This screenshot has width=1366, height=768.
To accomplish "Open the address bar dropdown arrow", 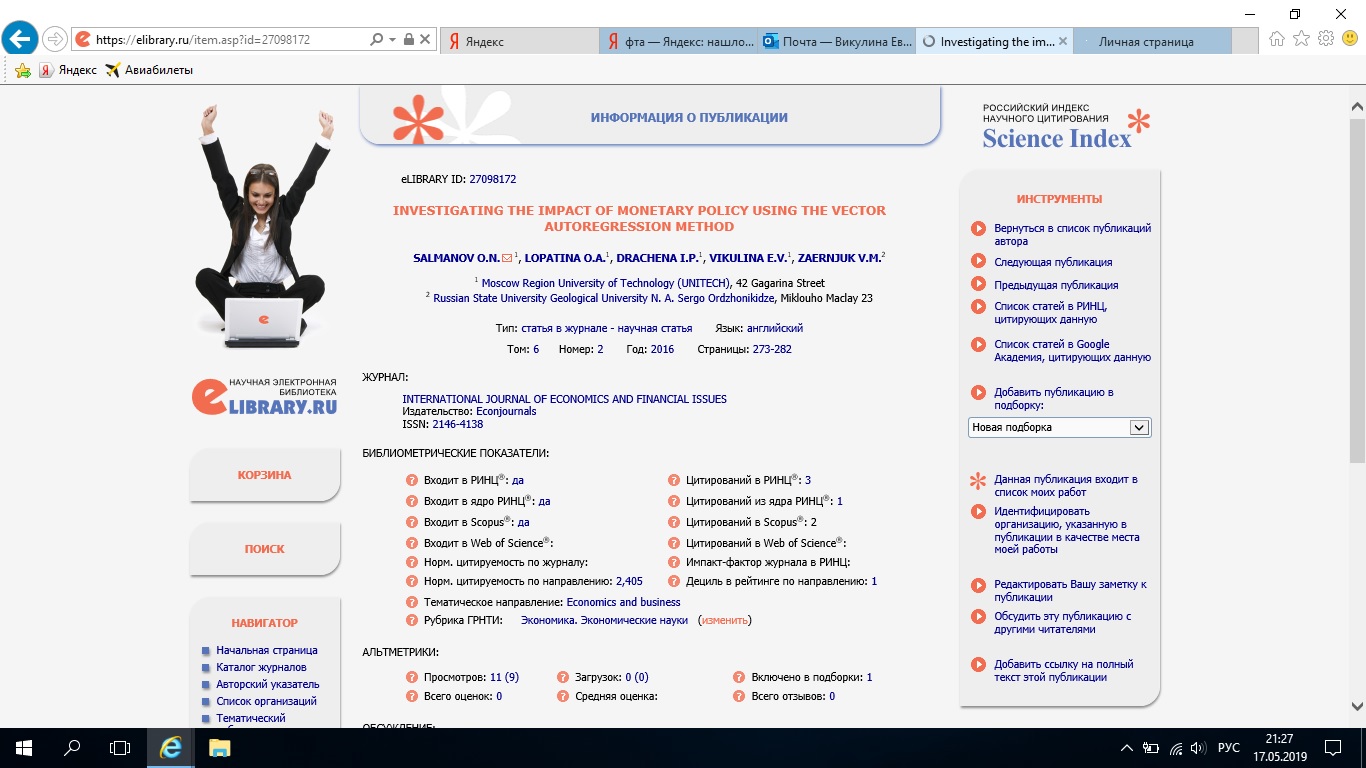I will [x=392, y=40].
